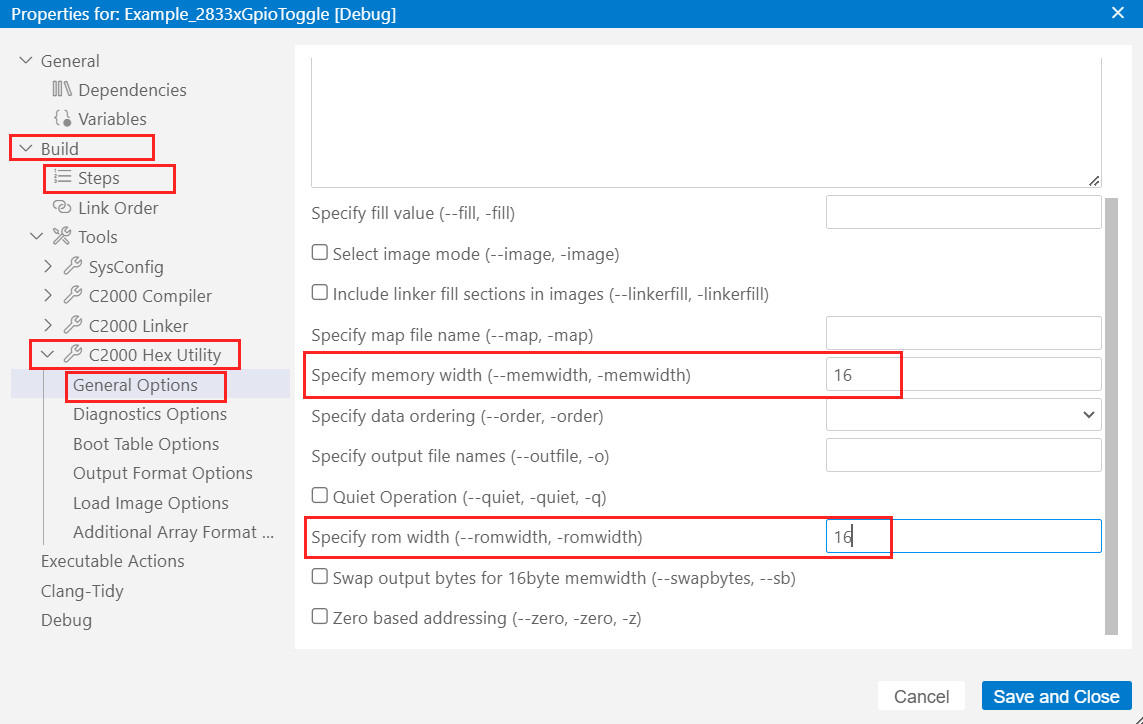Click the Variables braces icon
The image size is (1143, 724).
coord(63,118)
